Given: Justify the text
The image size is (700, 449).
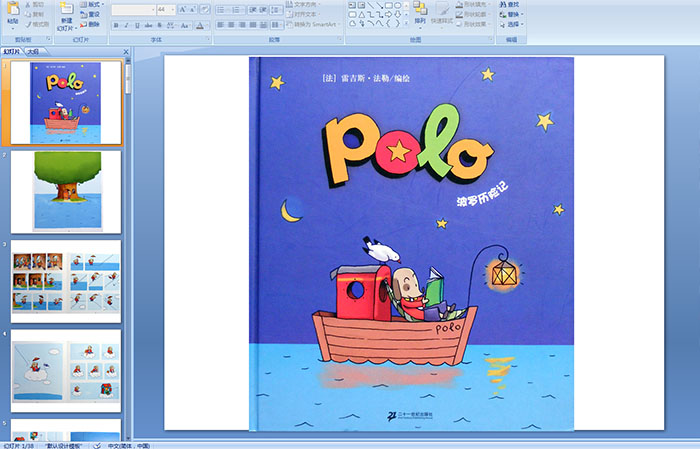Looking at the screenshot, I should tap(252, 25).
